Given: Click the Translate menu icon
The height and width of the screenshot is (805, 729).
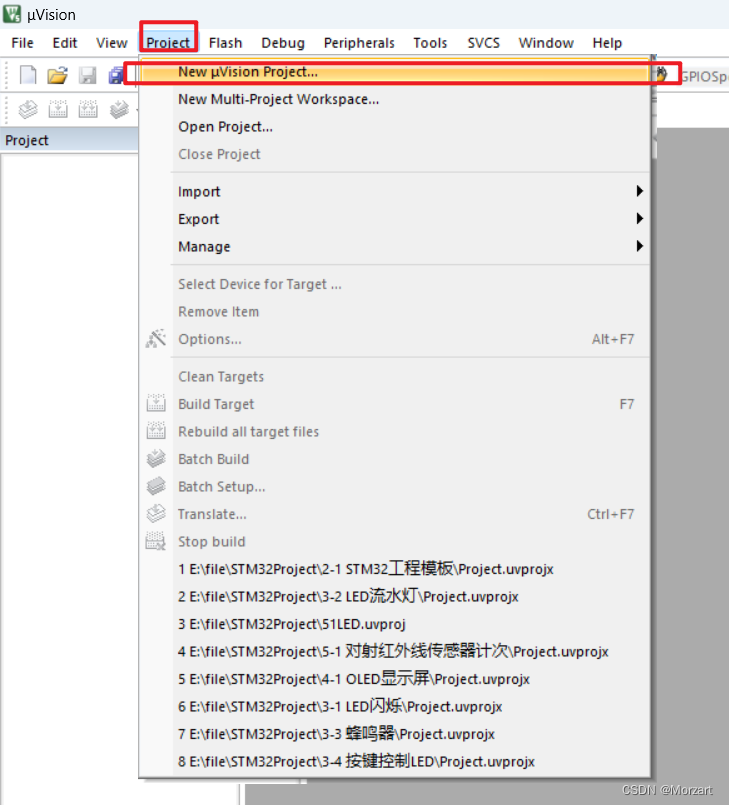Looking at the screenshot, I should coord(156,513).
